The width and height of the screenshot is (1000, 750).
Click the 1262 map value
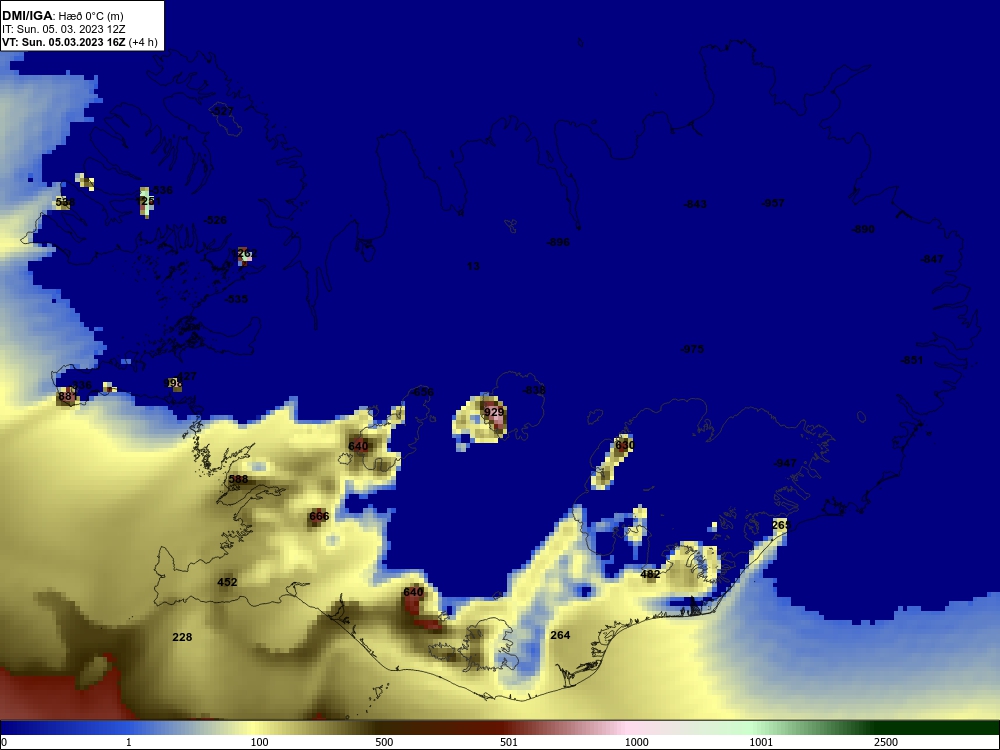(244, 253)
